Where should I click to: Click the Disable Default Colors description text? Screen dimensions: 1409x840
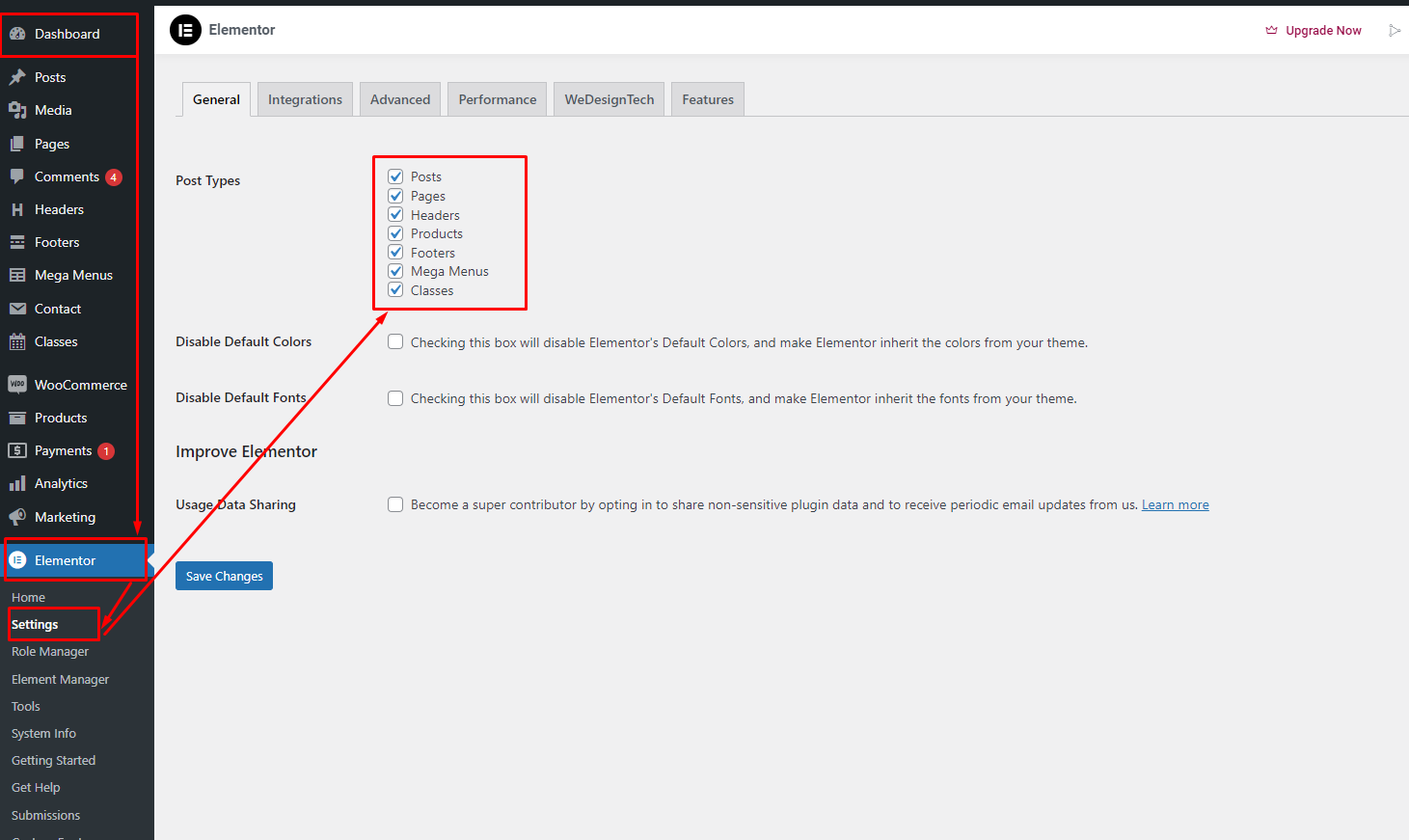[x=749, y=342]
